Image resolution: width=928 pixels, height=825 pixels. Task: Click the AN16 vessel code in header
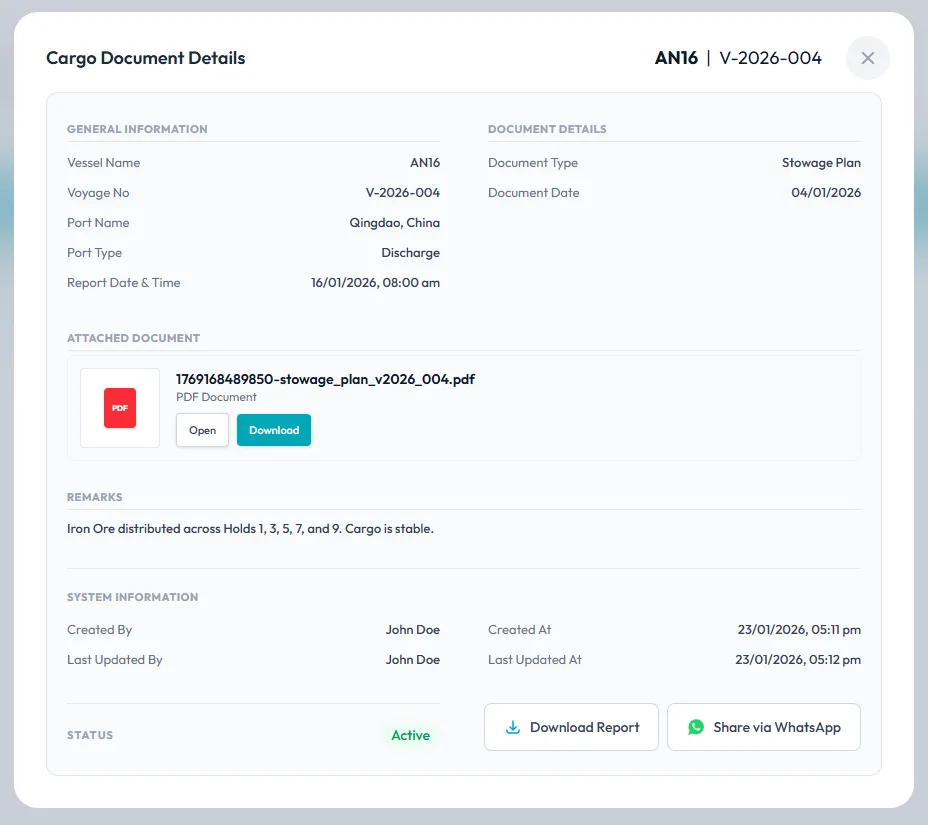point(676,58)
